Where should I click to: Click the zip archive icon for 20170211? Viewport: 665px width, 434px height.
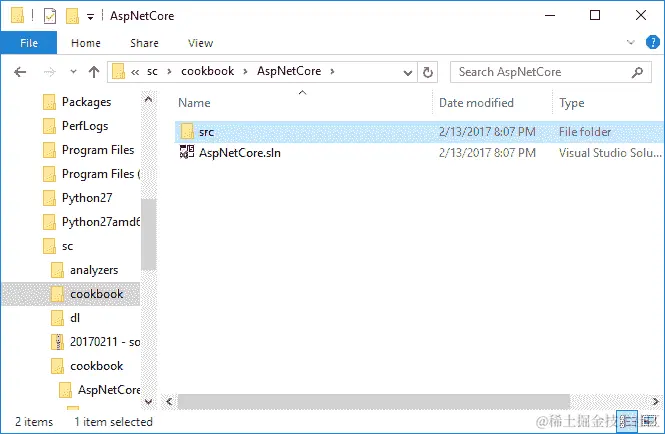[x=57, y=342]
